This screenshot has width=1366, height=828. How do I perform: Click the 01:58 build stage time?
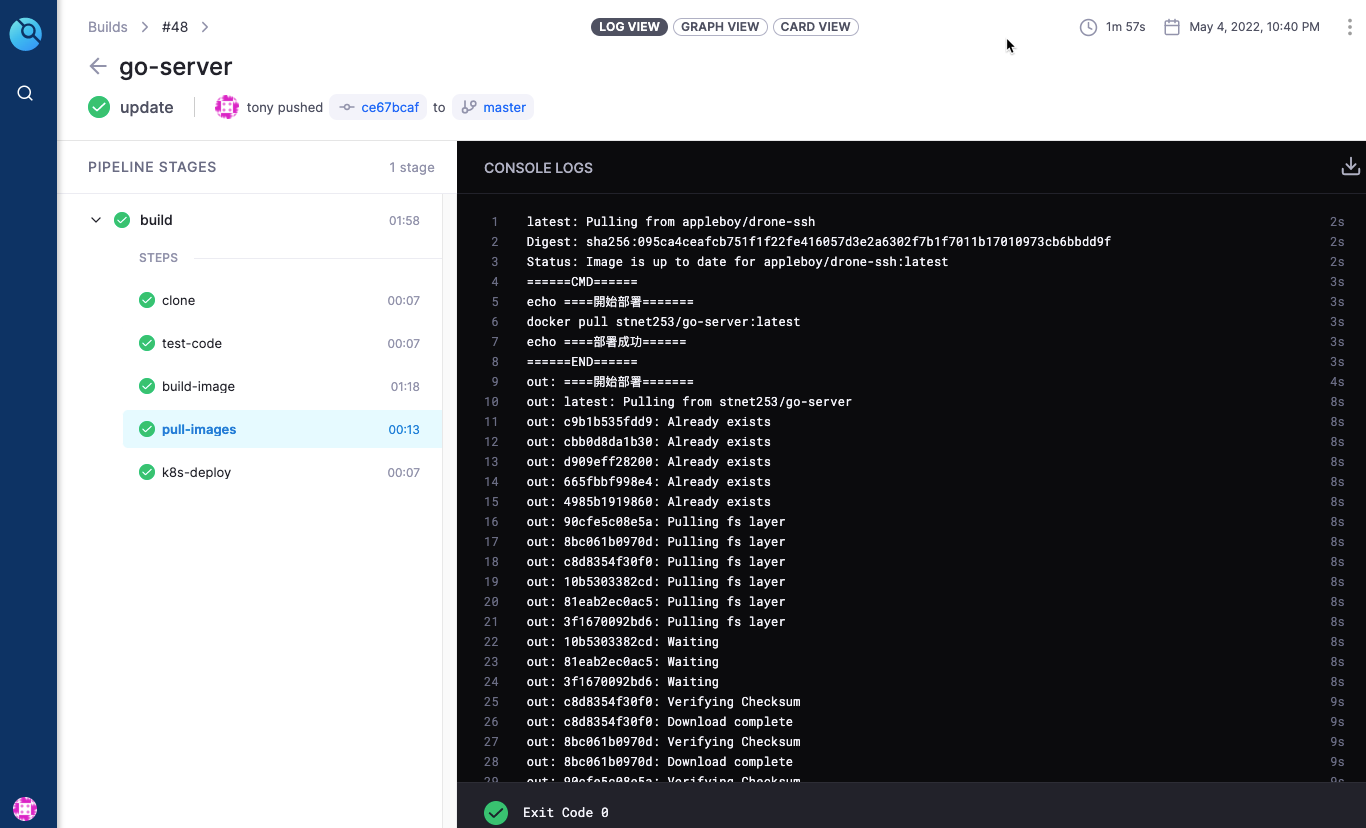404,221
